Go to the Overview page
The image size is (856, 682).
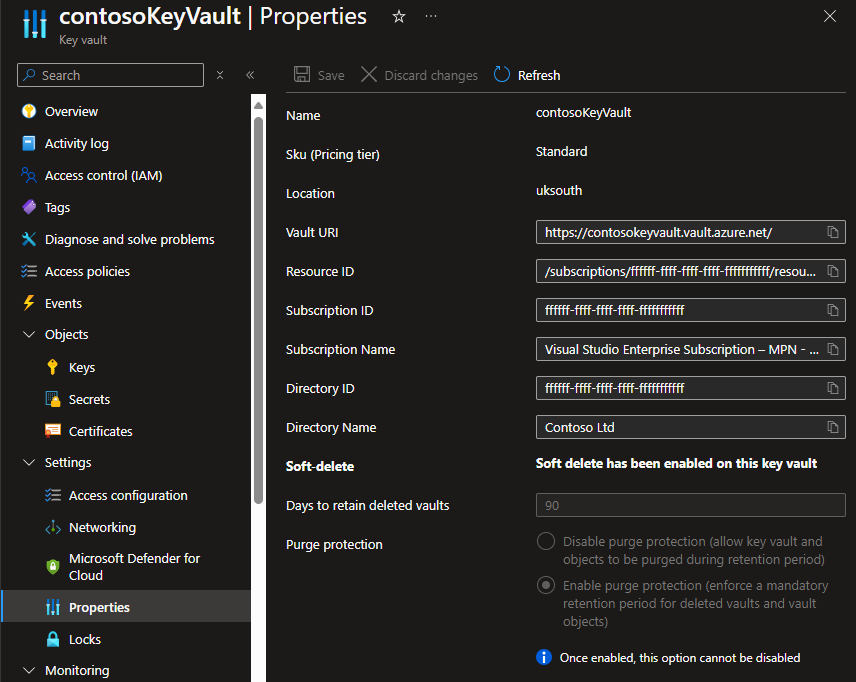(71, 111)
